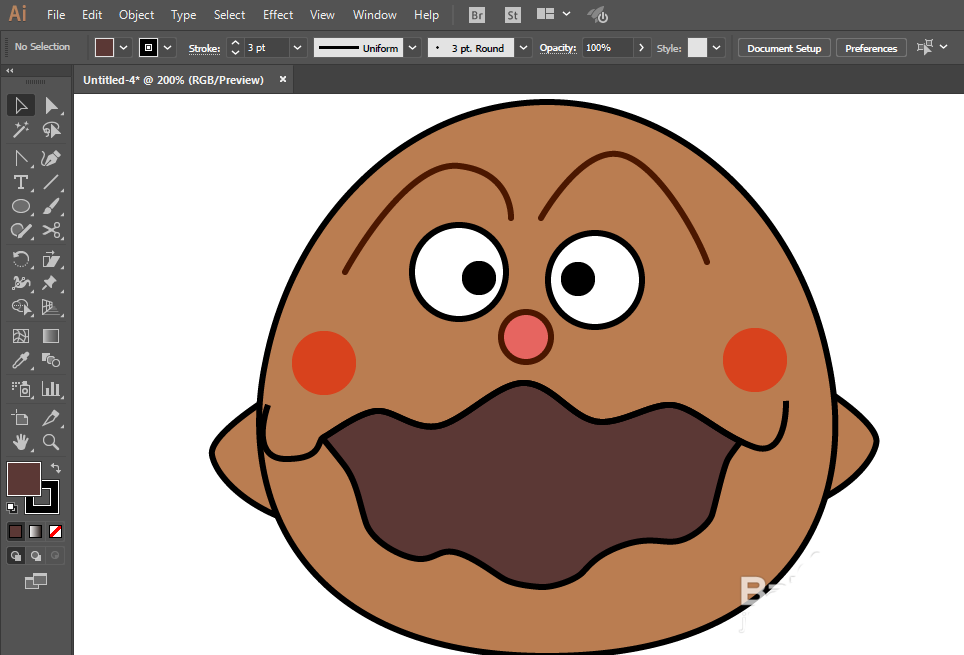Open the Object menu
This screenshot has width=964, height=655.
point(136,15)
